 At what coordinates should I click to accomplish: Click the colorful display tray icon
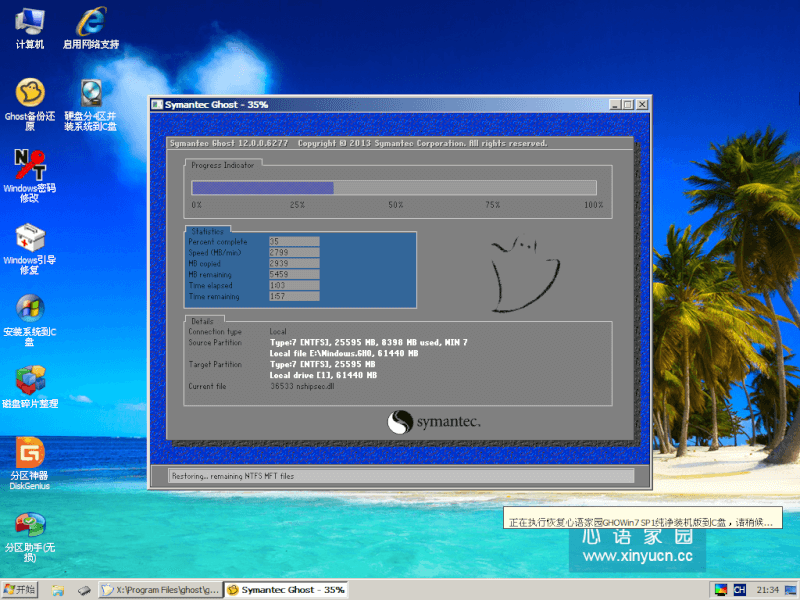tap(720, 590)
